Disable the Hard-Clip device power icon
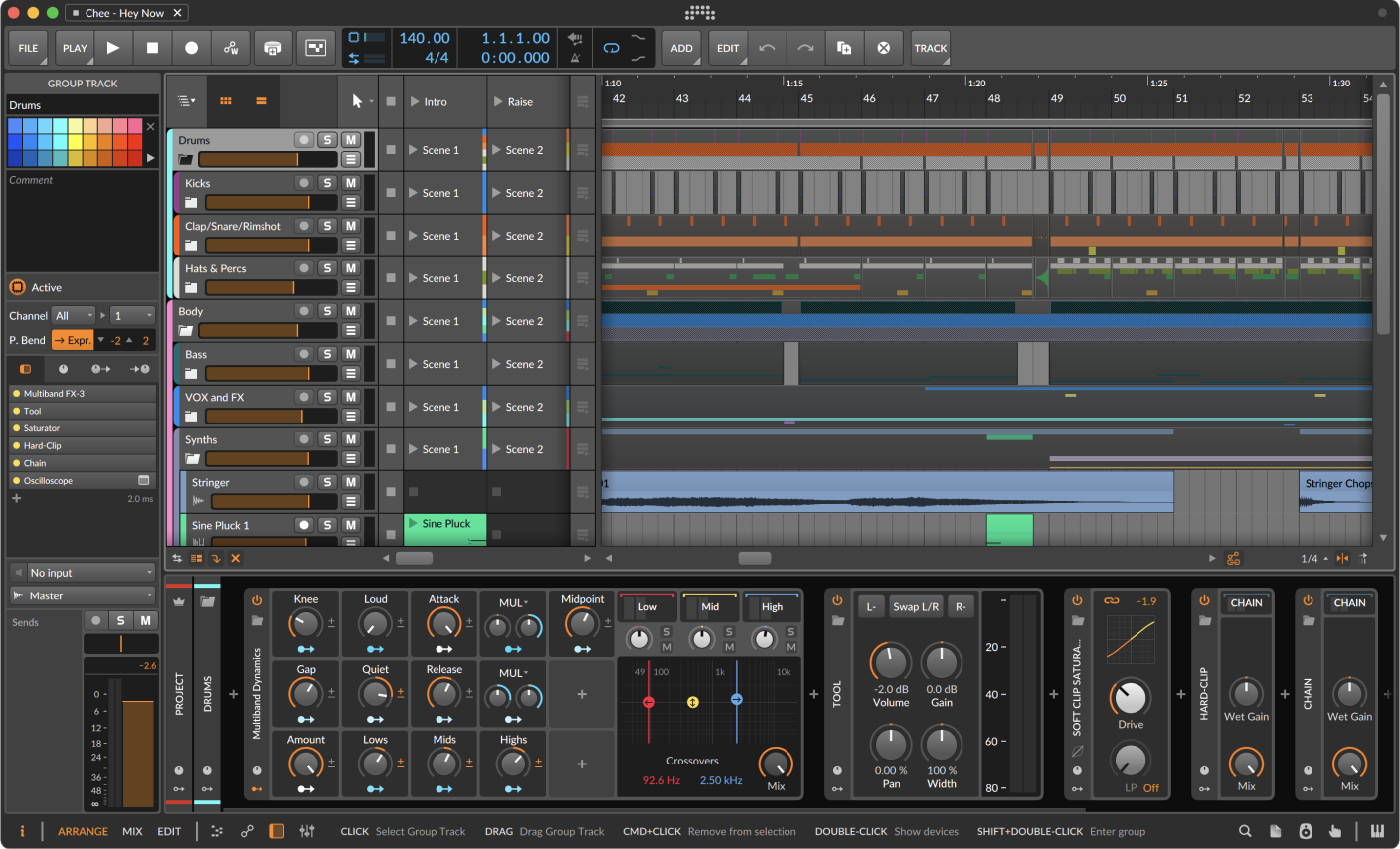This screenshot has height=849, width=1400. (x=1204, y=601)
